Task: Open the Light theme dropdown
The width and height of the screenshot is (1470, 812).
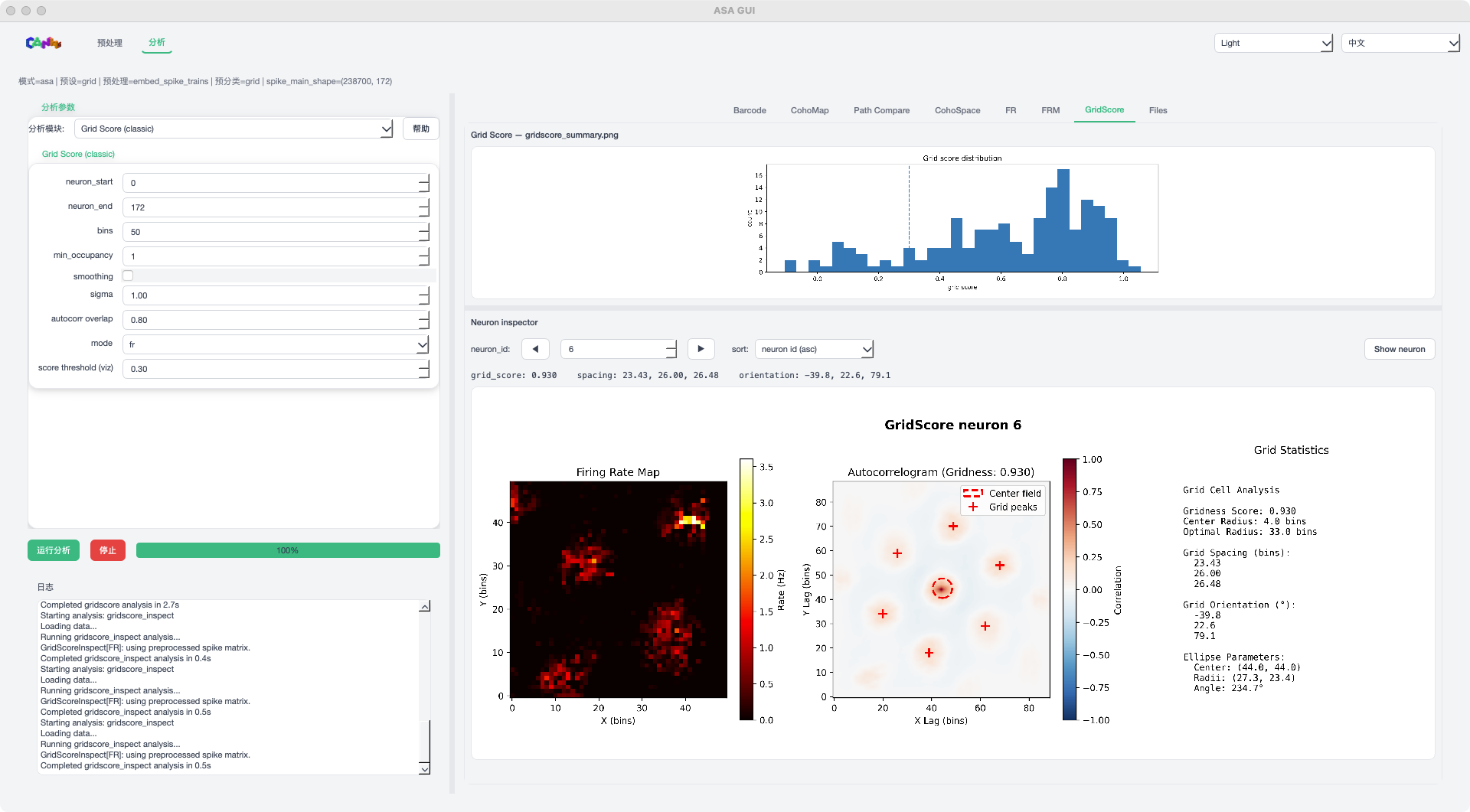Action: coord(1272,43)
